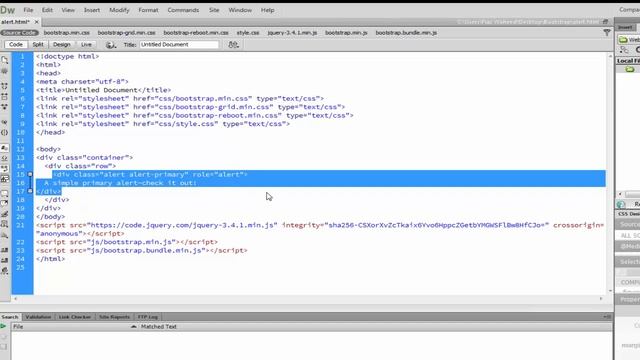Toggle Syntax Error Alerts icon

[4, 179]
